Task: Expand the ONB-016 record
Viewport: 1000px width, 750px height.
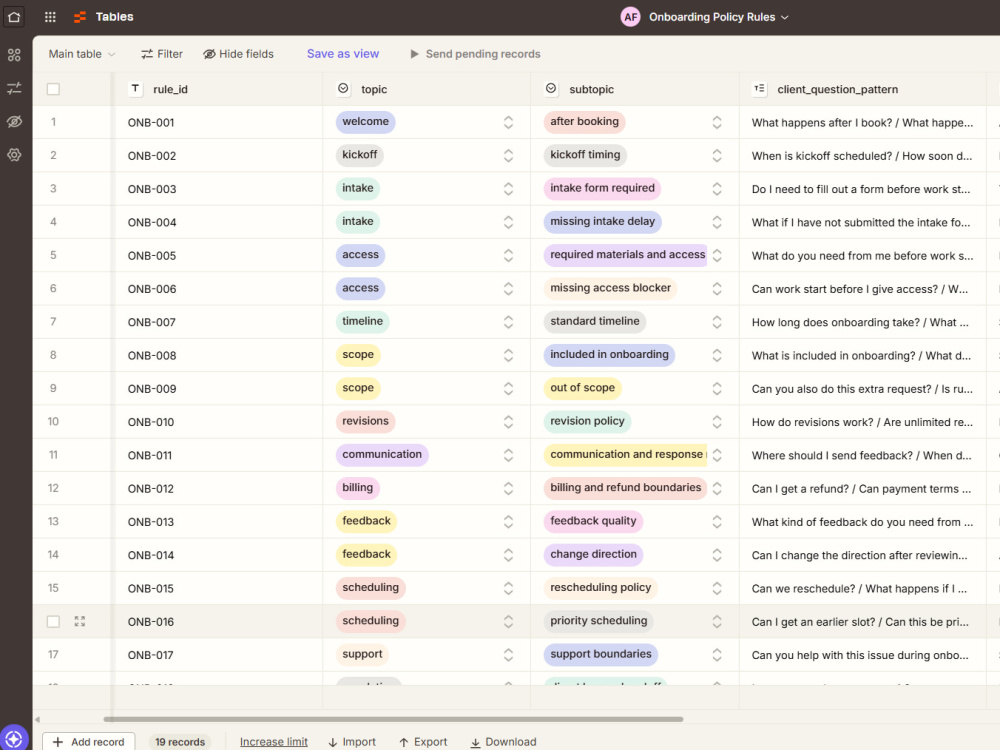Action: coord(80,621)
